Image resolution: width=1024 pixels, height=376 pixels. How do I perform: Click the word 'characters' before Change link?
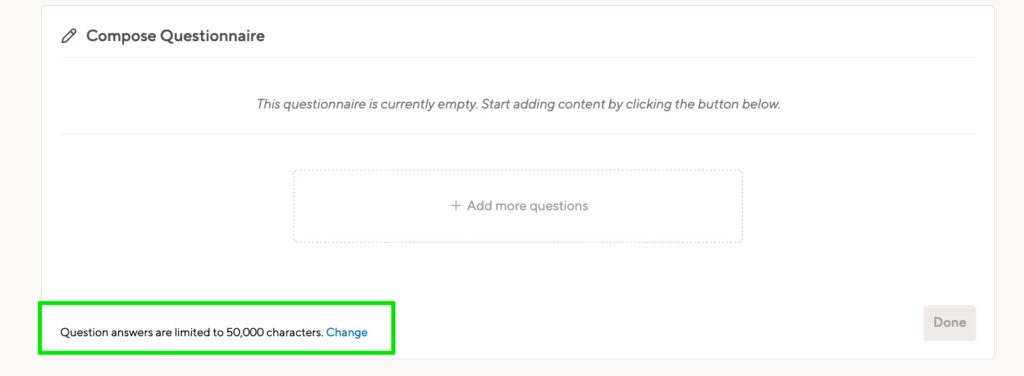click(295, 332)
